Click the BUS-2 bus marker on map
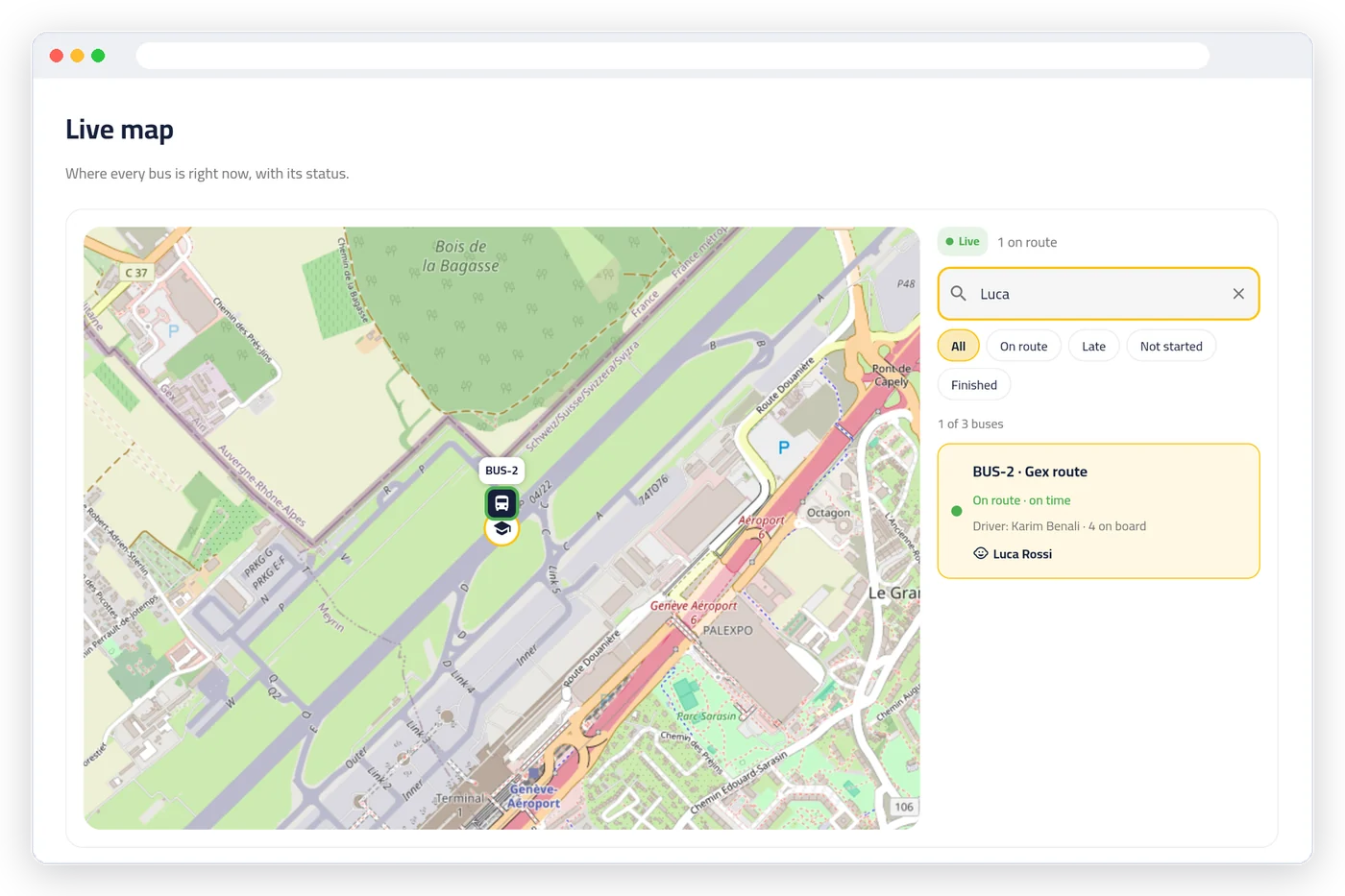Image resolution: width=1345 pixels, height=896 pixels. (x=501, y=502)
